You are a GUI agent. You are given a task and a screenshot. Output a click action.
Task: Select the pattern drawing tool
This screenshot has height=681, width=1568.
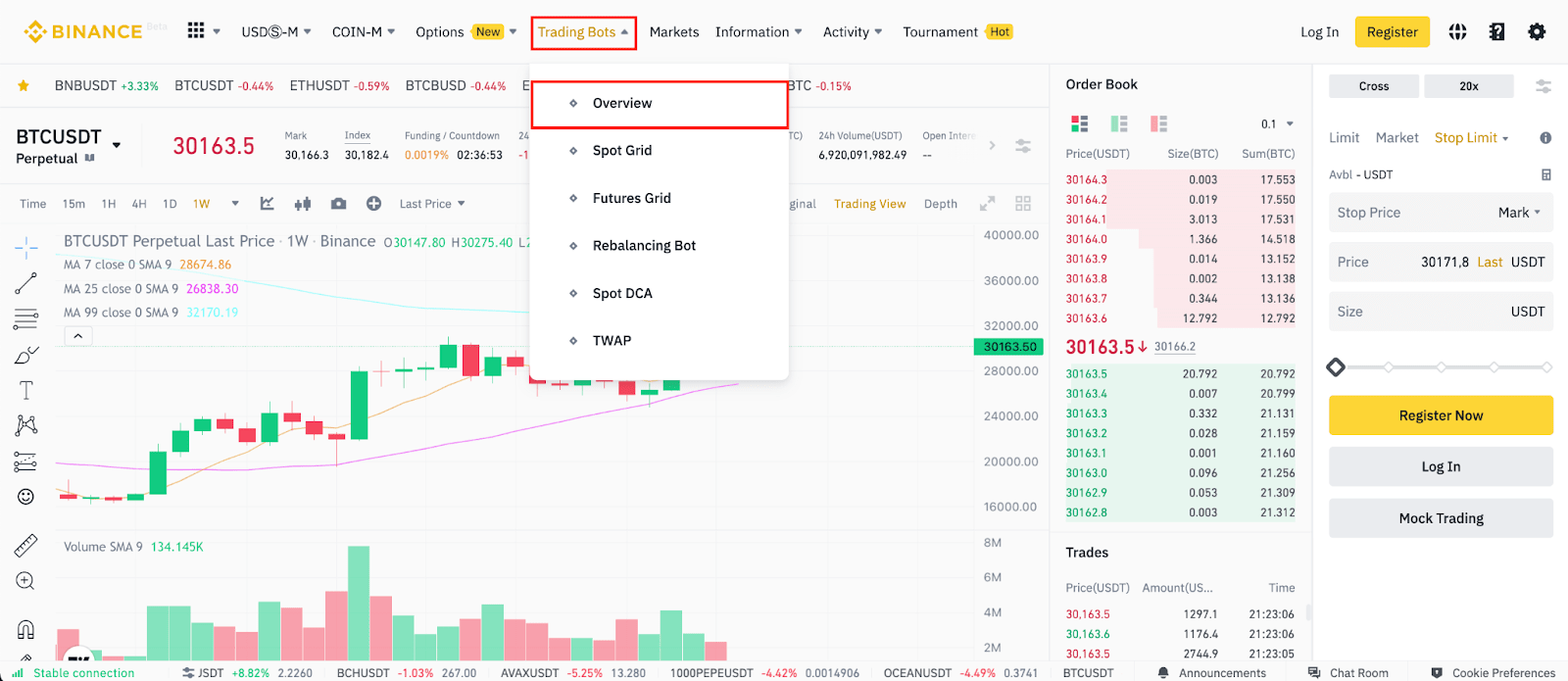[x=26, y=425]
